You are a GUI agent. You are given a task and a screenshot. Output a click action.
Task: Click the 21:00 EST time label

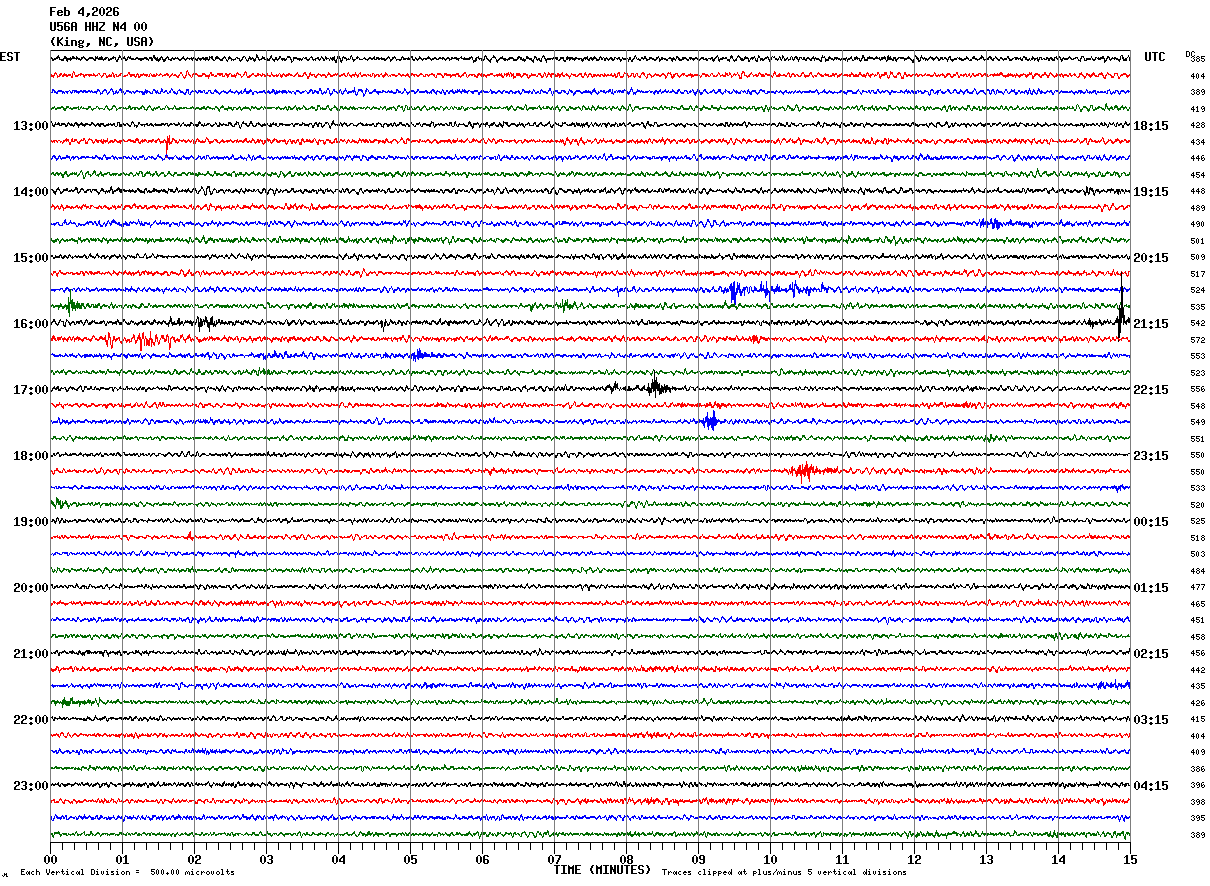pyautogui.click(x=31, y=654)
